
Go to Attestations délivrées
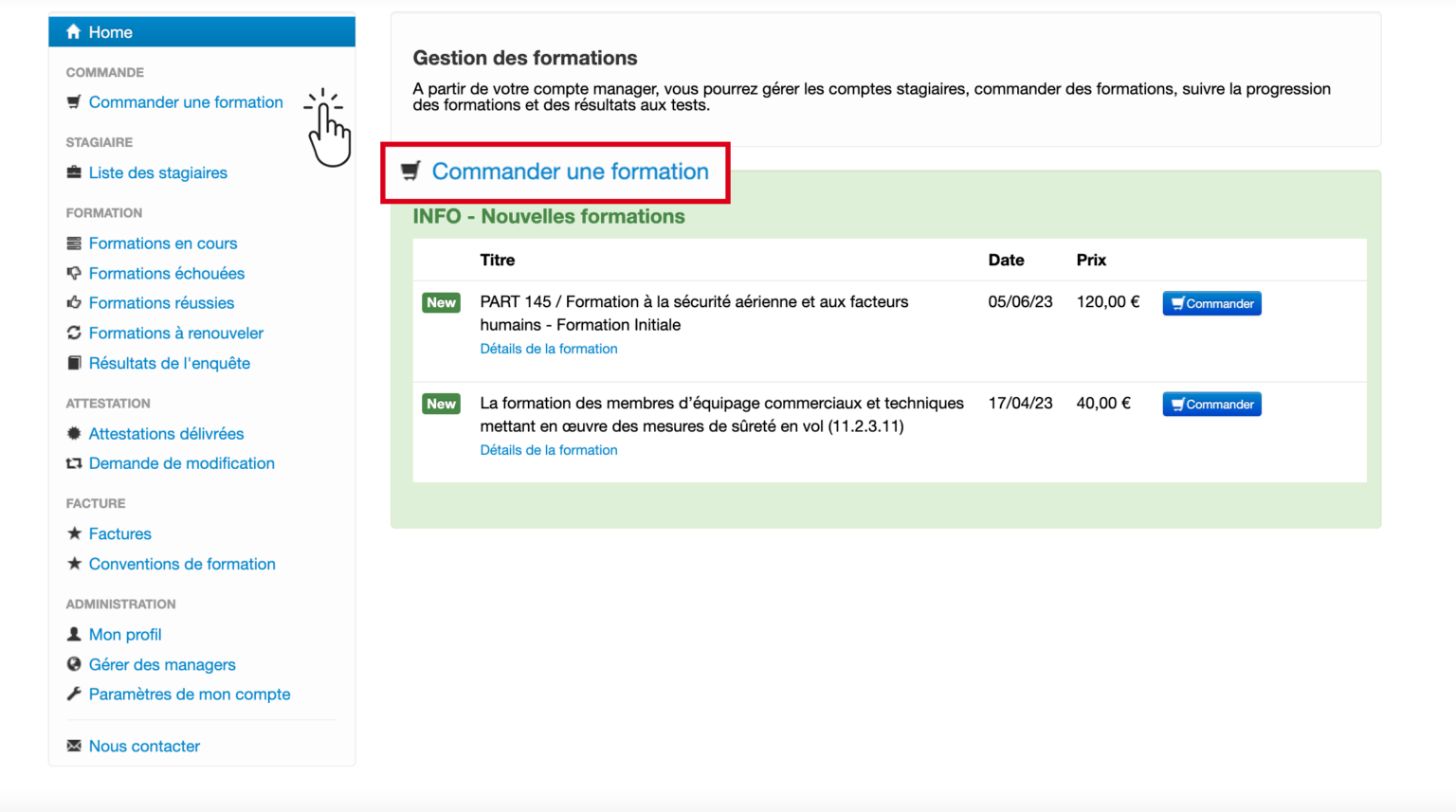pos(166,434)
